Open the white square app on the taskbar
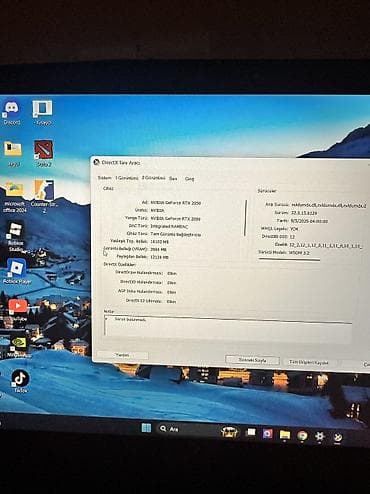370x494 pixels. point(250,433)
